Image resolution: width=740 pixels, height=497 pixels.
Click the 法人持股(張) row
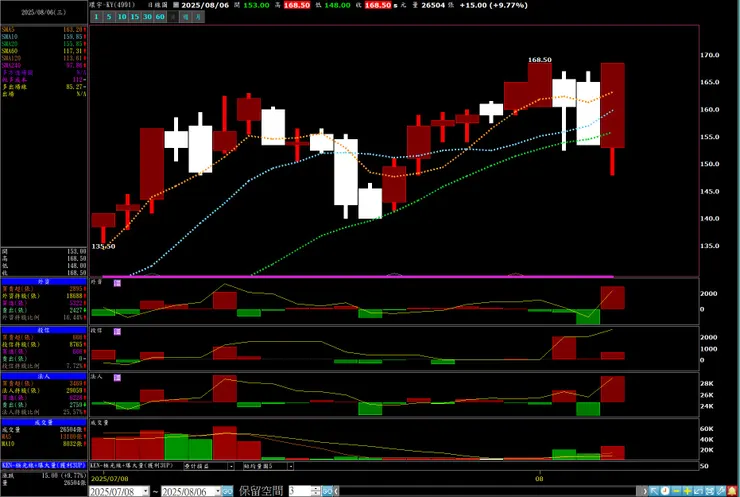(44, 391)
